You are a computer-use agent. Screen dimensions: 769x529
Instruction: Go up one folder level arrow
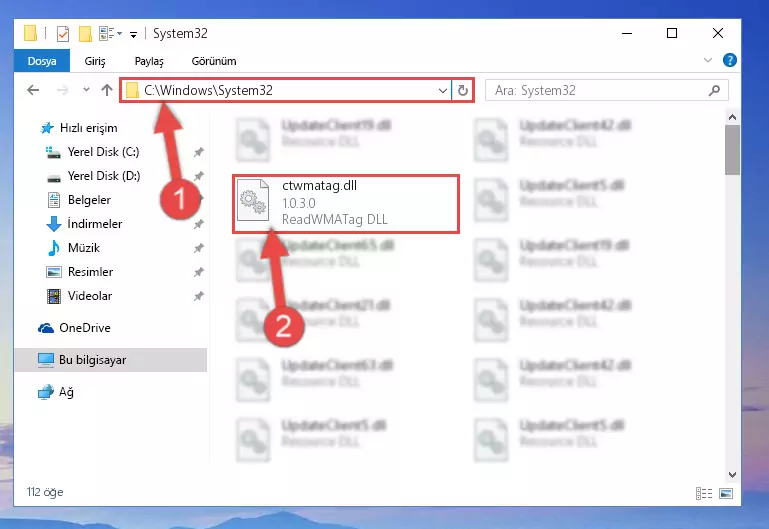107,90
